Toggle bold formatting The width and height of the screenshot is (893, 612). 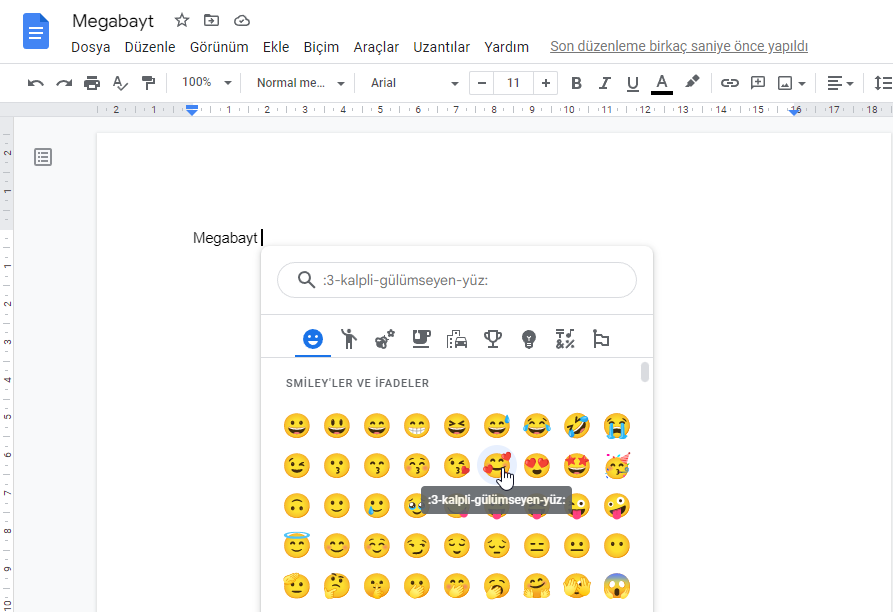tap(576, 83)
